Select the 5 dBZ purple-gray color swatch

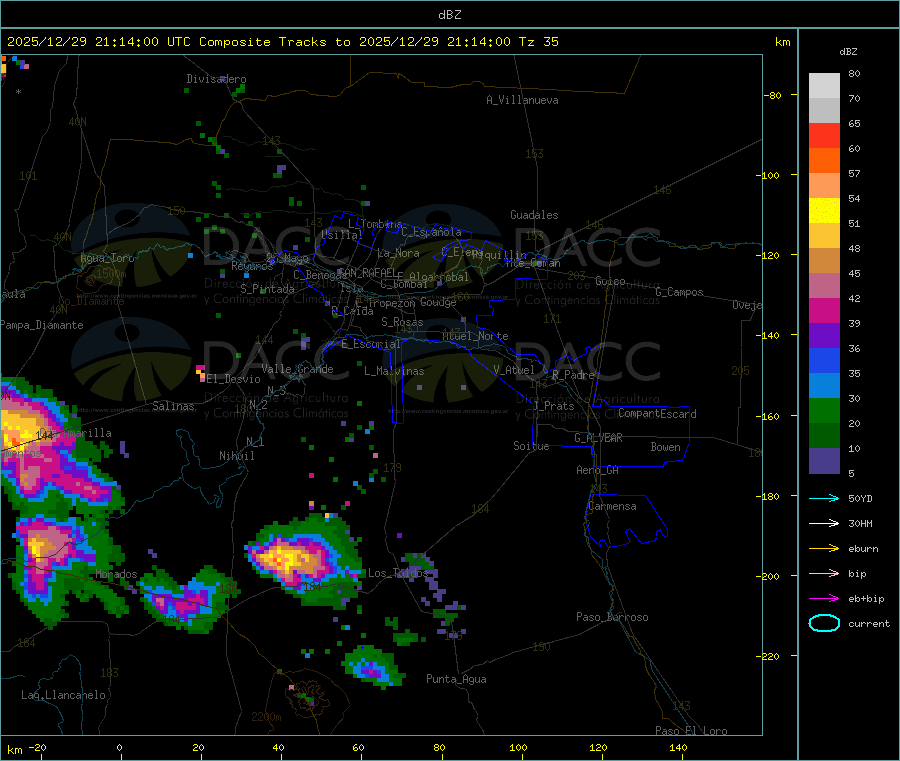click(824, 461)
